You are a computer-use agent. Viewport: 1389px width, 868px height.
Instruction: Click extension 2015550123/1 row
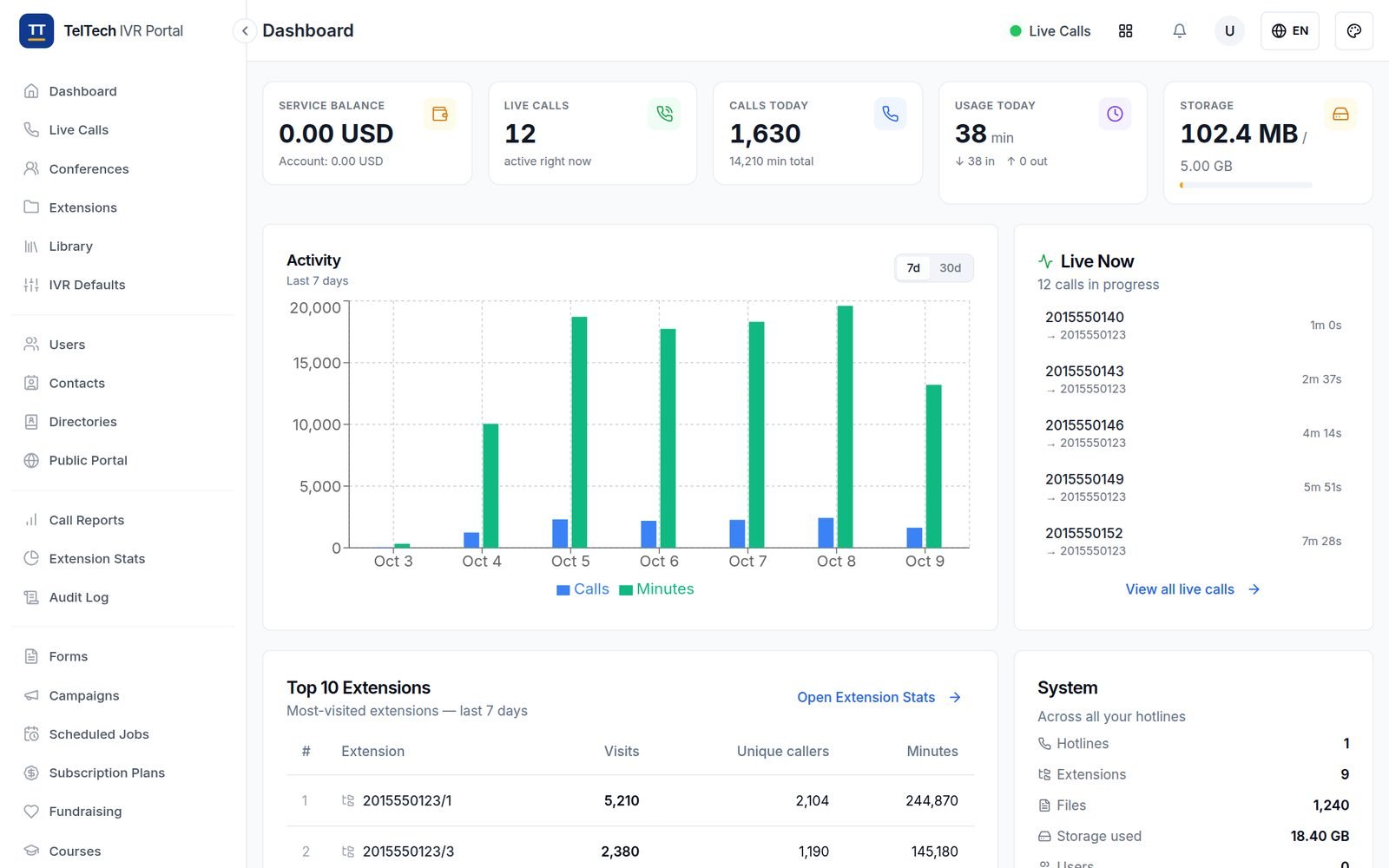(630, 800)
